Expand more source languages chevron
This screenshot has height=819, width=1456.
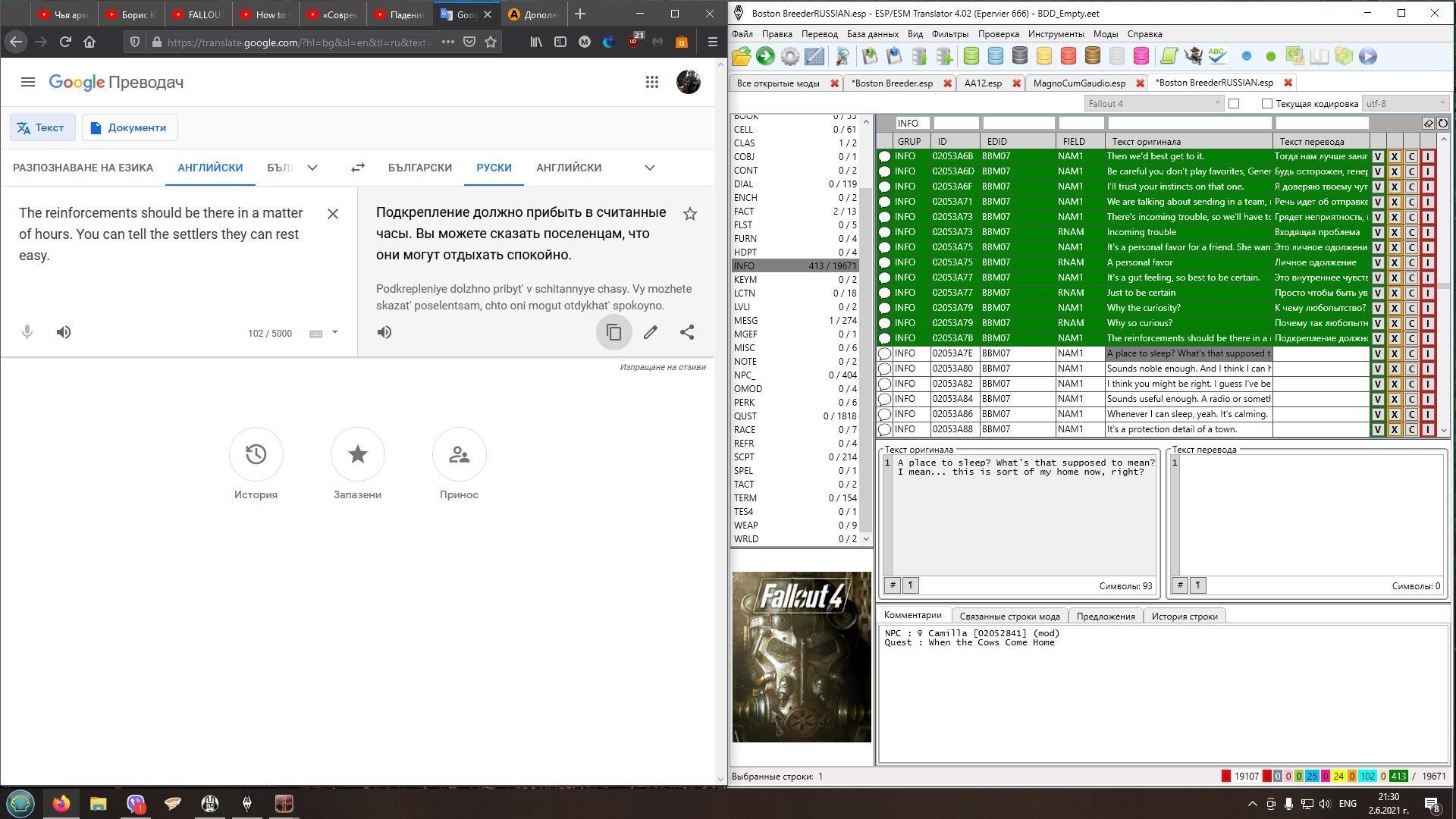312,168
